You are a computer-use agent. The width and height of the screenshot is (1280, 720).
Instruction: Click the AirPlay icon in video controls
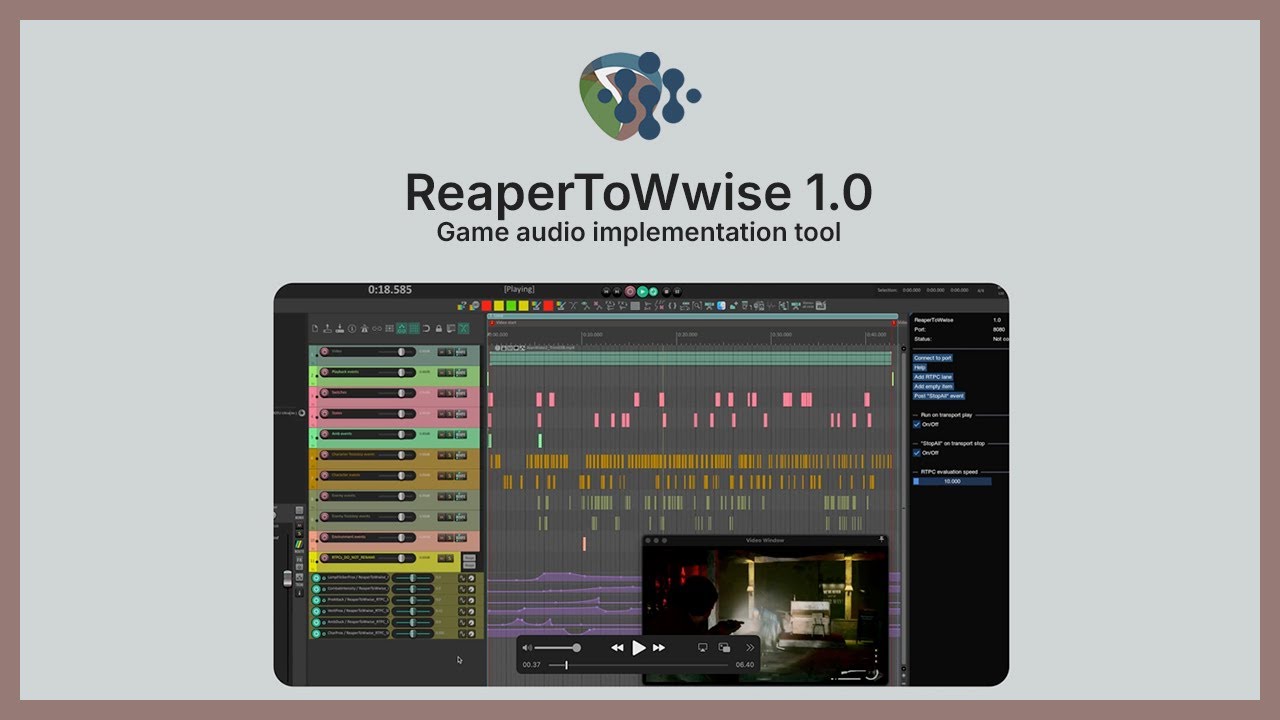tap(702, 648)
